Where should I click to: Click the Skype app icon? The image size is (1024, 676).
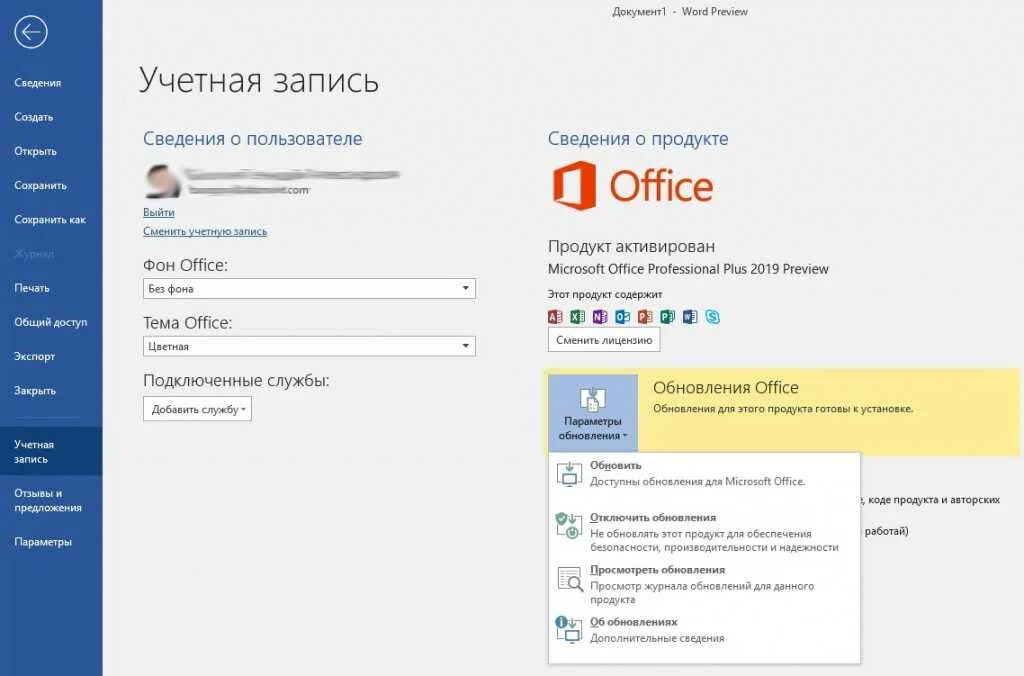pyautogui.click(x=712, y=317)
